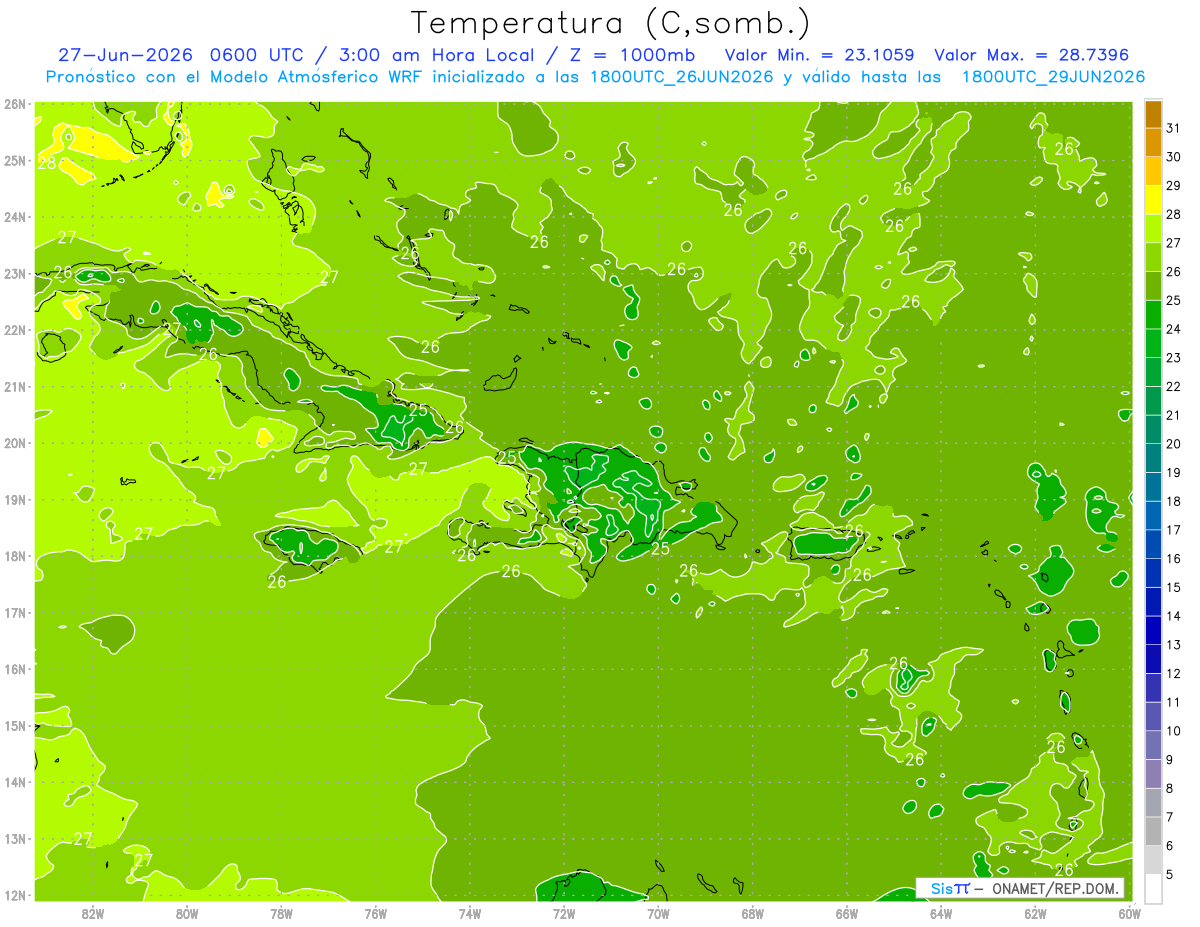Click the legend swatch between 30 and 31

click(x=1153, y=143)
